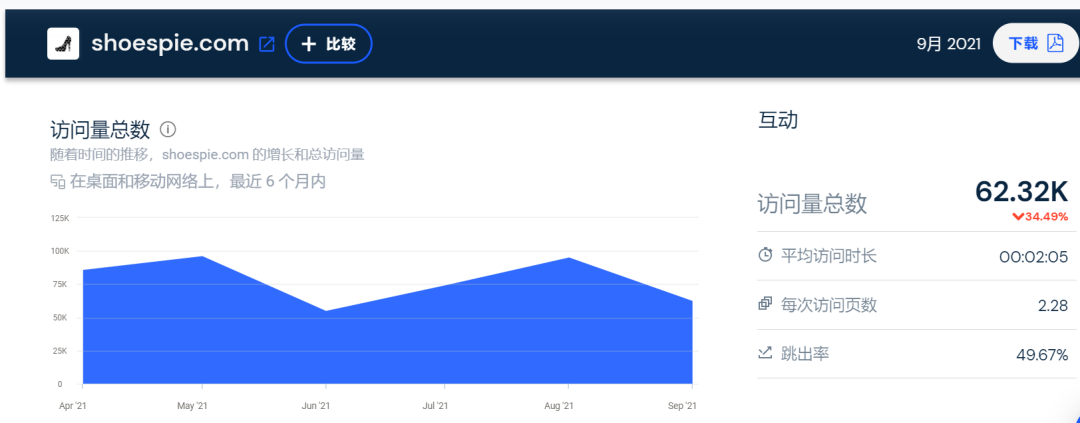Click the PDF icon in download button

pyautogui.click(x=1055, y=43)
